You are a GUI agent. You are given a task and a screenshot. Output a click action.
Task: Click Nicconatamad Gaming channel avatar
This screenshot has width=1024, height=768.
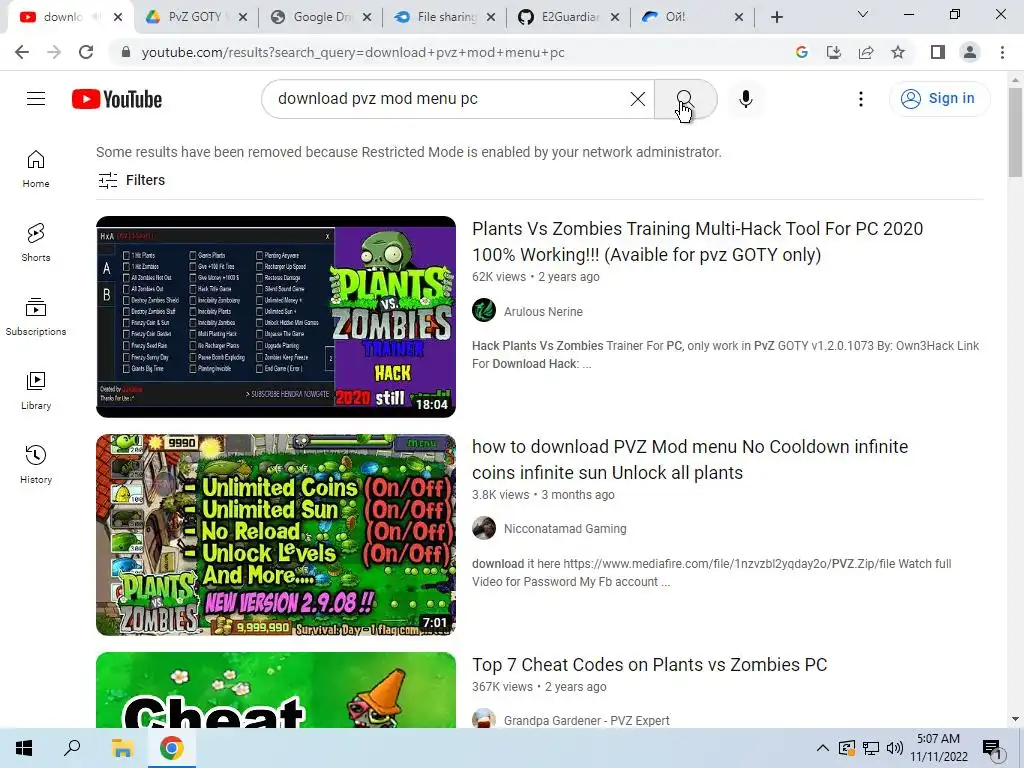click(484, 528)
